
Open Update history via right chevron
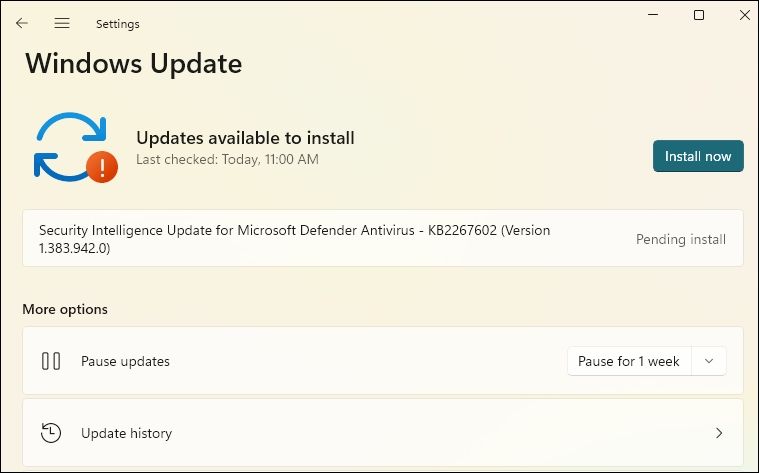719,433
